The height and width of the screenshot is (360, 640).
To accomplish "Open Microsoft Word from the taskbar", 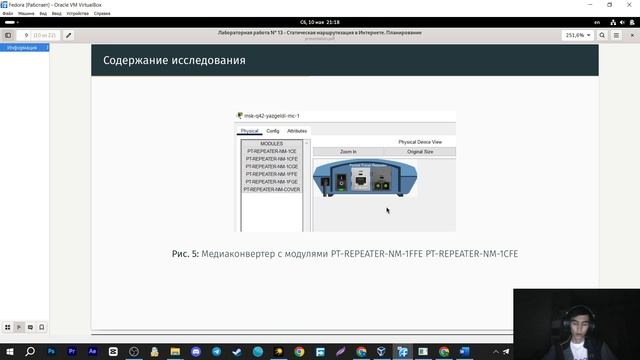I will coord(464,352).
